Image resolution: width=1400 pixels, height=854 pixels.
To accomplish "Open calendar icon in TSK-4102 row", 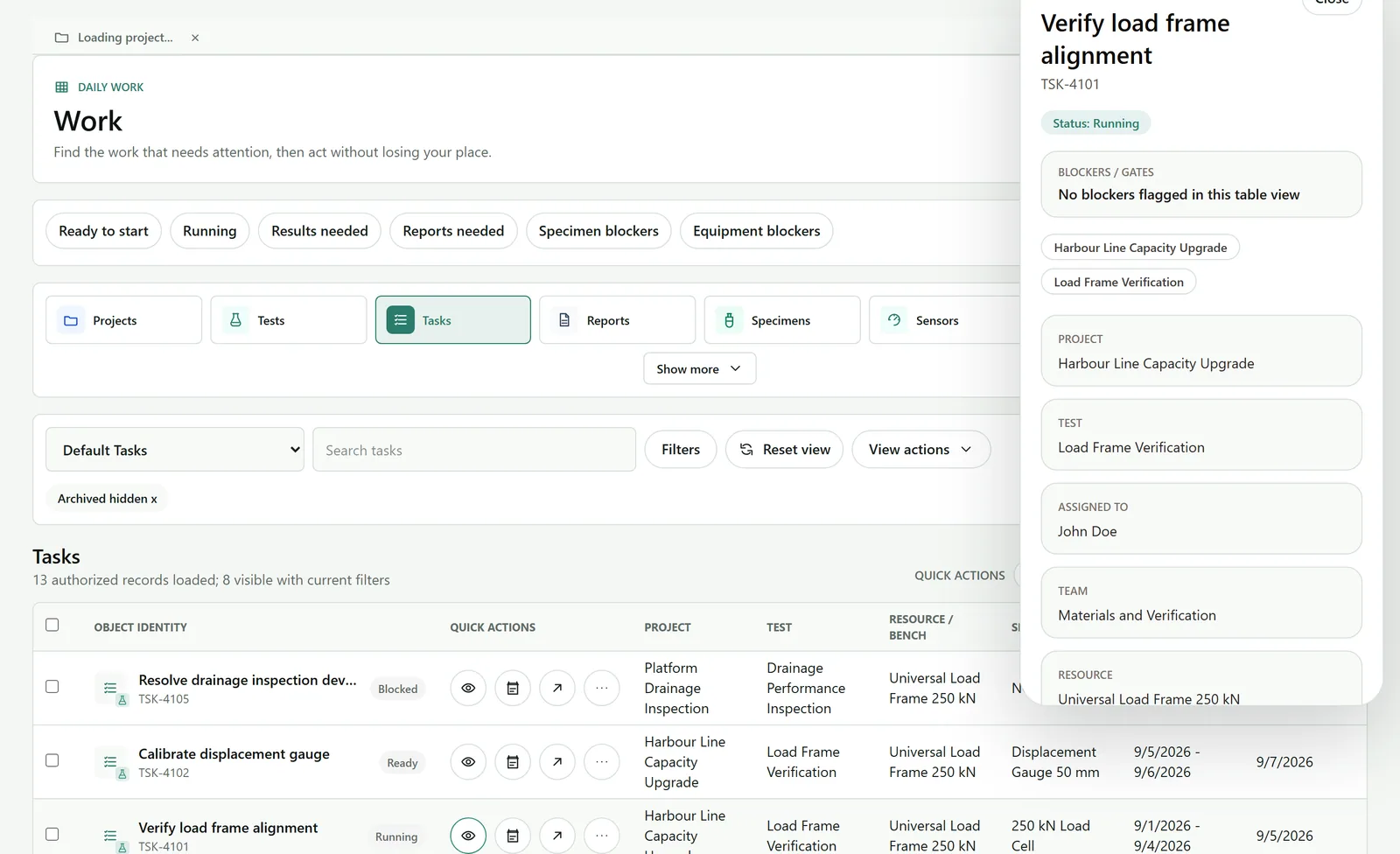I will click(x=513, y=762).
